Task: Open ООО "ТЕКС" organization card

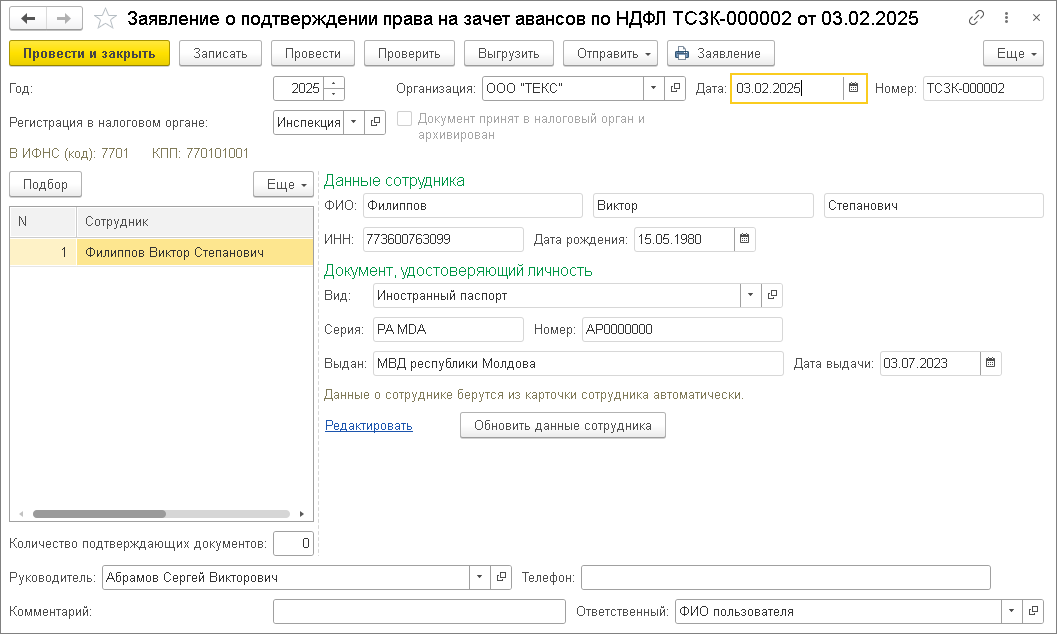Action: (675, 88)
